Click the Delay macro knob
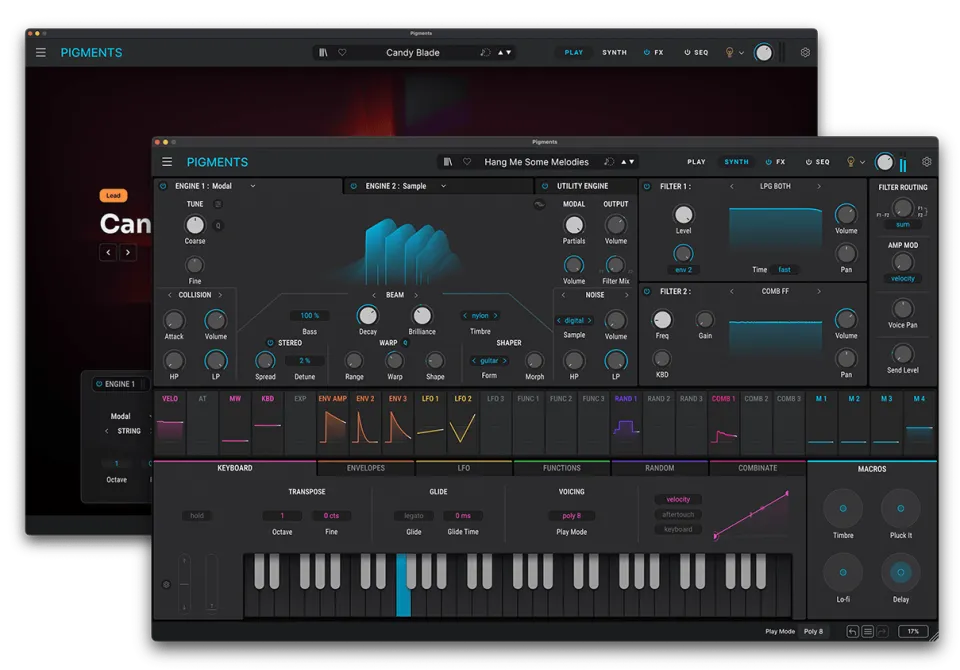This screenshot has height=670, width=960. point(901,573)
